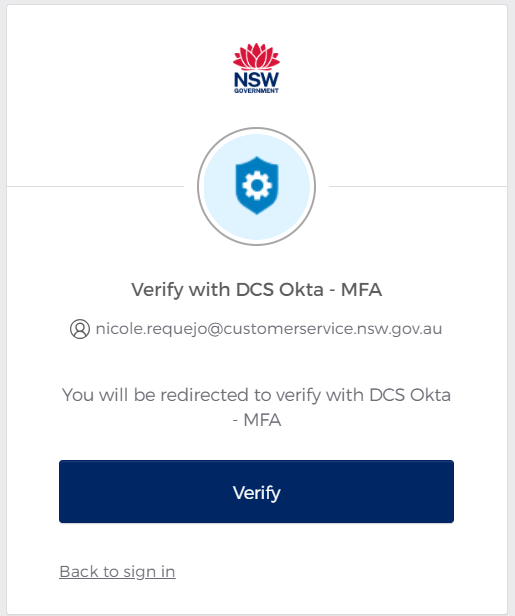Viewport: 515px width, 616px height.
Task: Click the redirect notice paragraph text
Action: point(257,407)
